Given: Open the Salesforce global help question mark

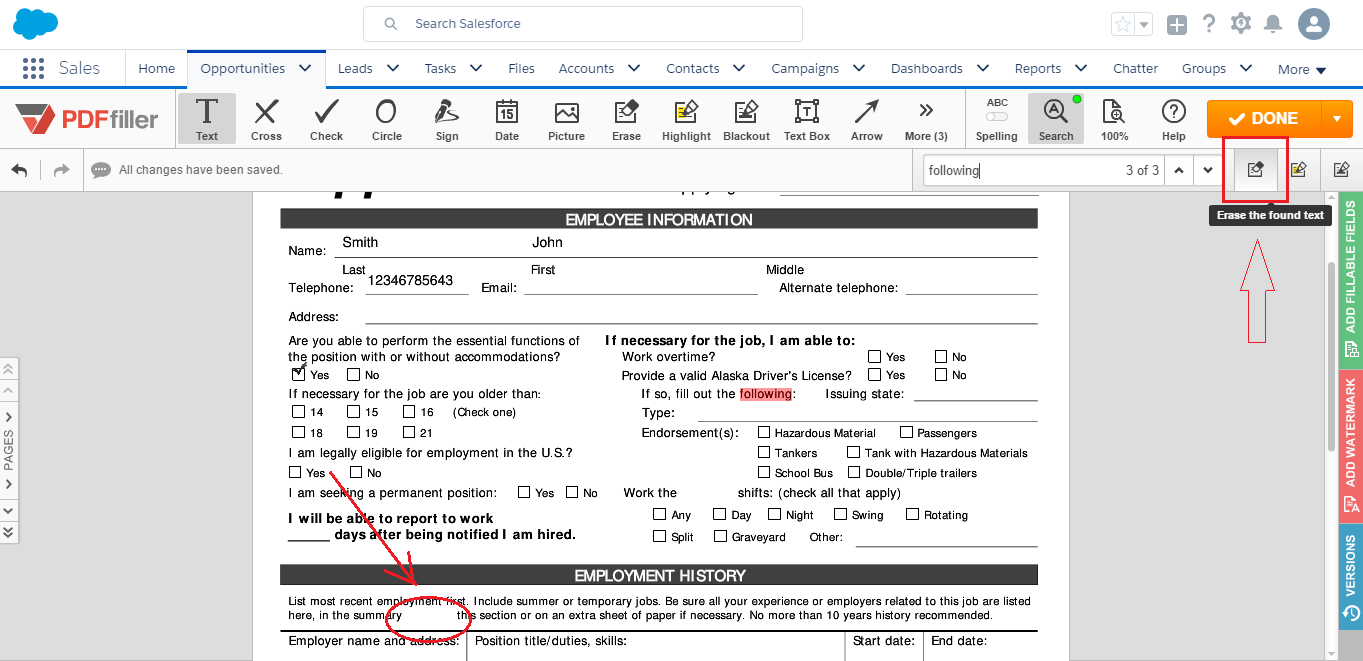Looking at the screenshot, I should tap(1209, 23).
